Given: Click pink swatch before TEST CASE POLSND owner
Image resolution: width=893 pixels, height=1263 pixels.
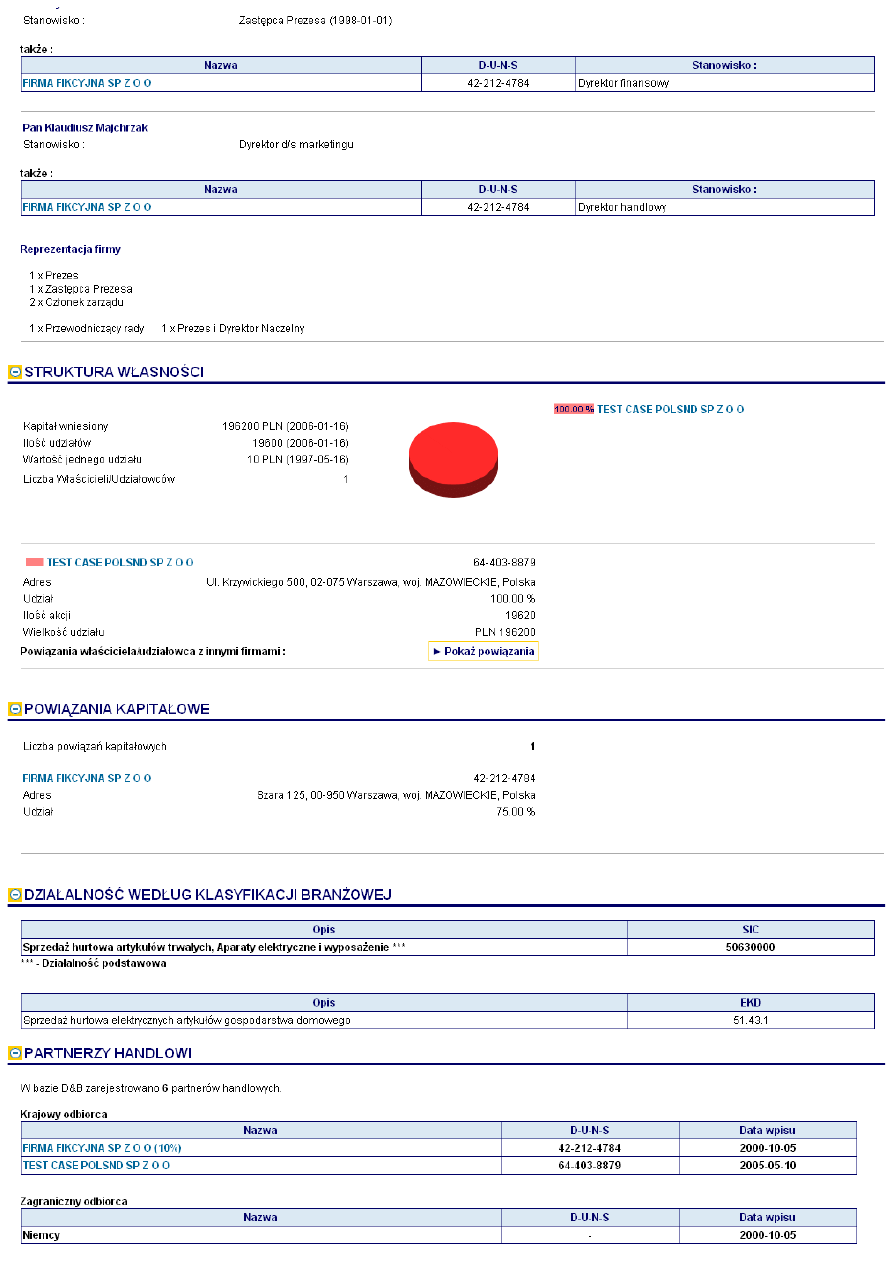Looking at the screenshot, I should click(x=35, y=562).
